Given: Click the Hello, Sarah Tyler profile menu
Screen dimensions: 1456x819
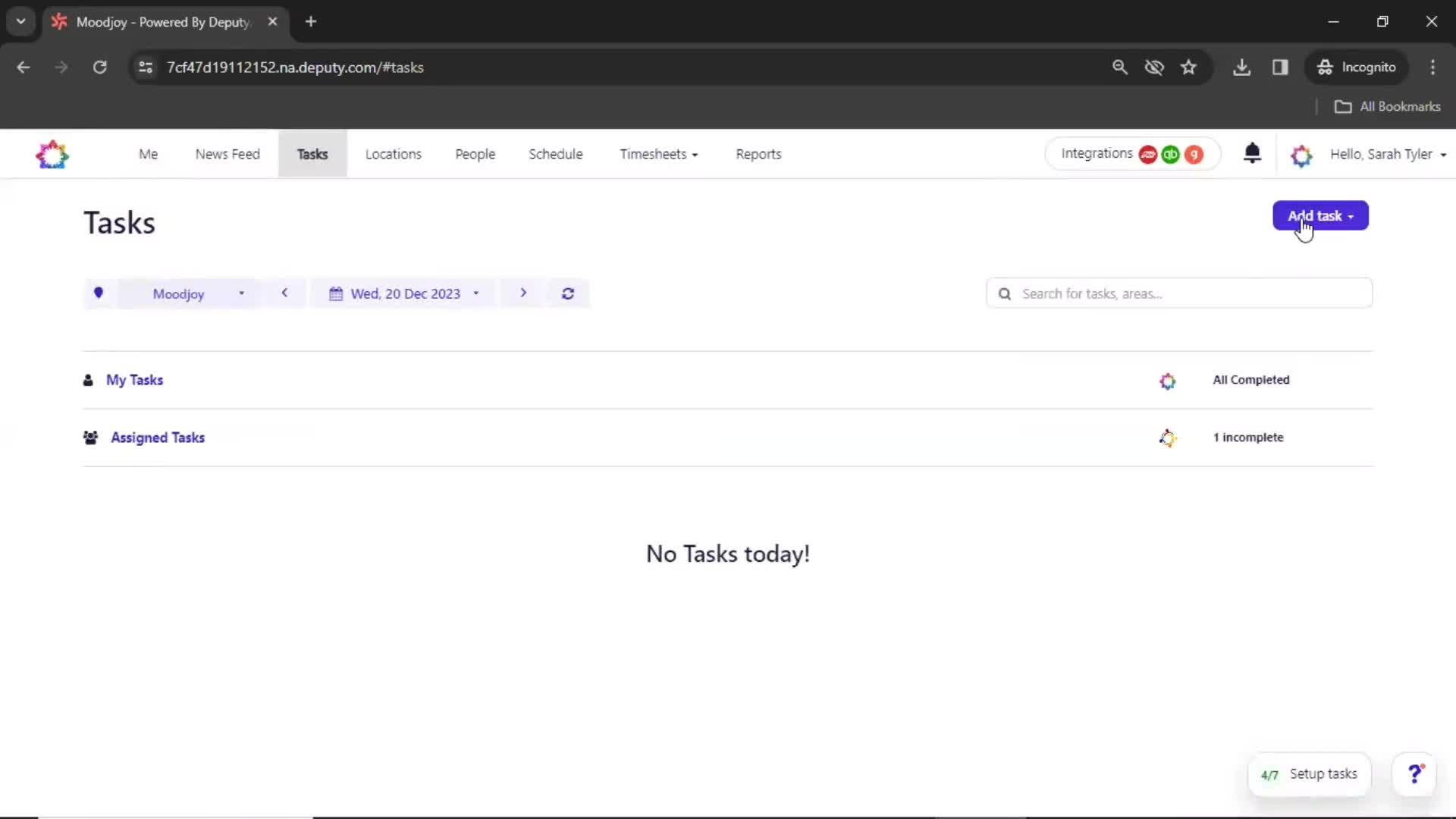Looking at the screenshot, I should point(1384,154).
